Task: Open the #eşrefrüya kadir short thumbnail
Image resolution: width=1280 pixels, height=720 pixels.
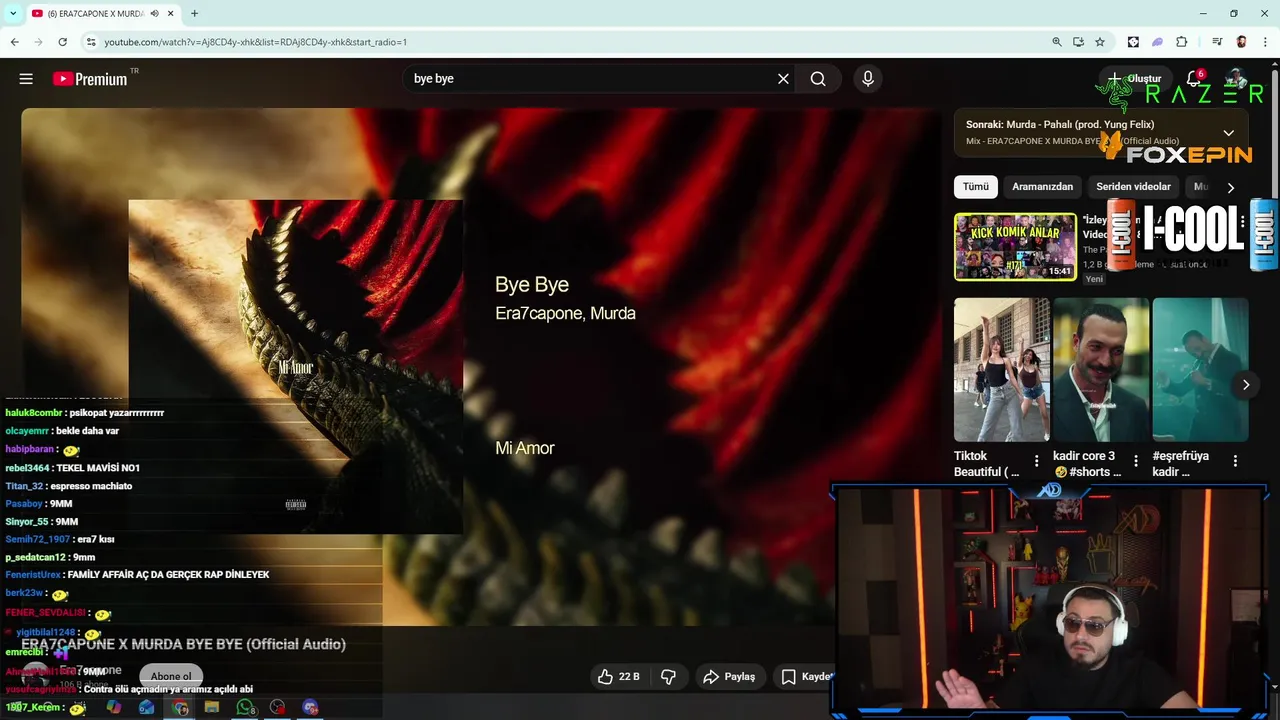Action: (1200, 370)
